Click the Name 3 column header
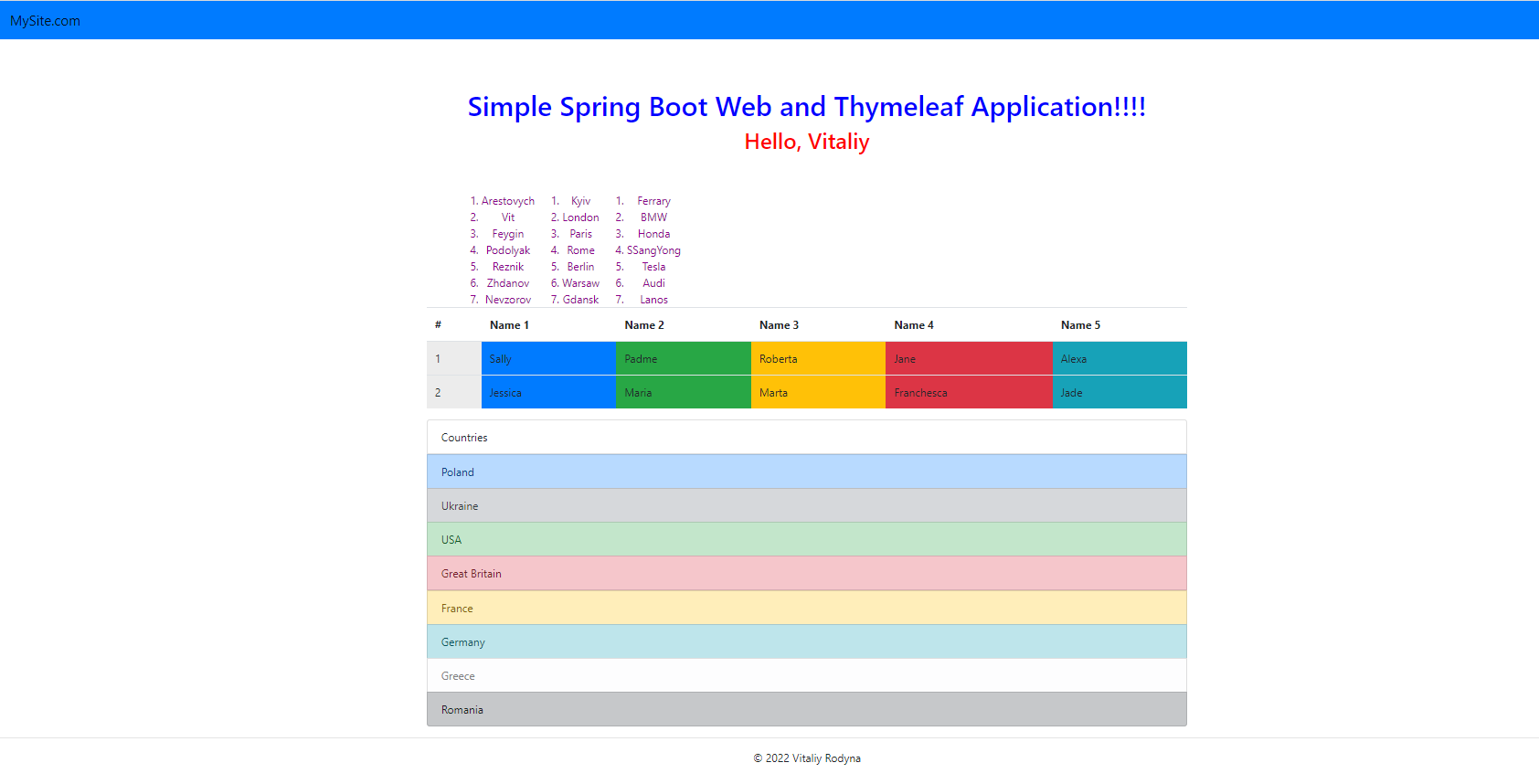The image size is (1539, 784). 818,324
